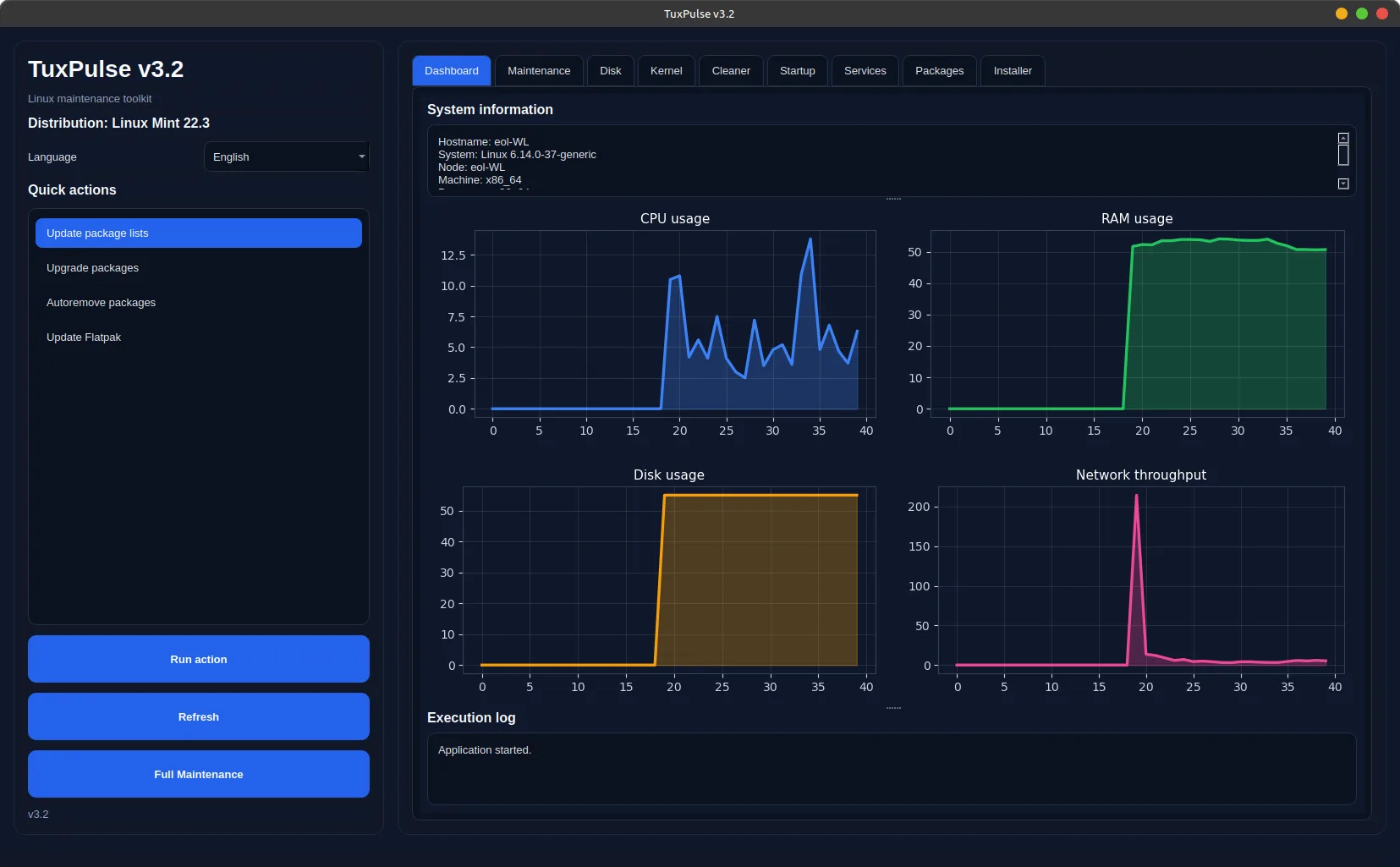The width and height of the screenshot is (1400, 867).
Task: Click the Refresh button
Action: [x=198, y=716]
